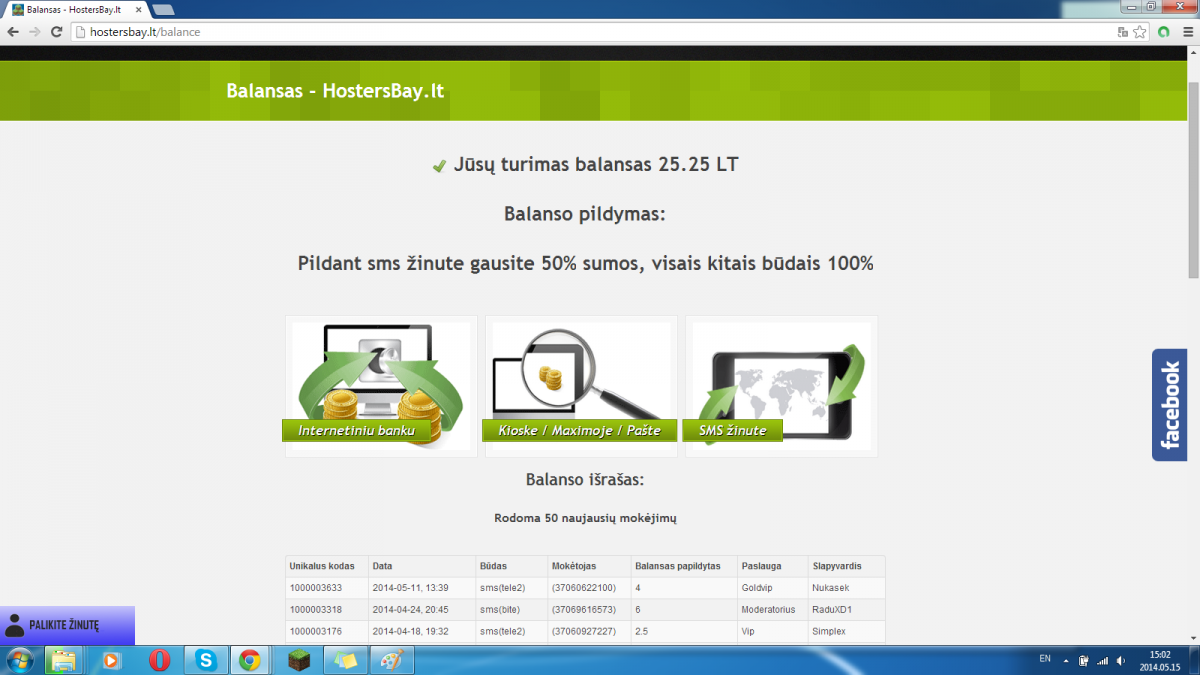Click the RaduXD1 nickname cell
Viewport: 1200px width, 675px height.
coord(832,610)
